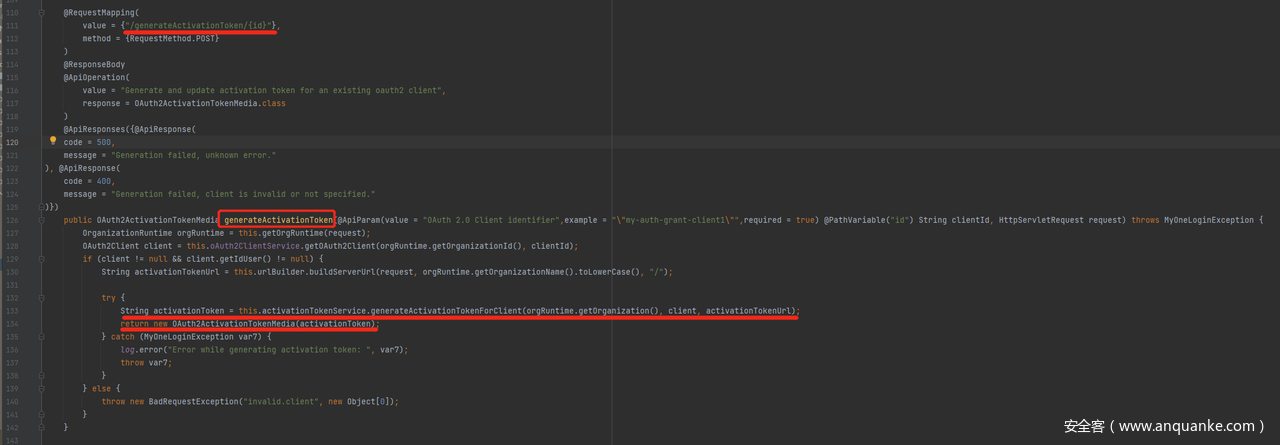Collapse the catch block fold at line 135
Screen dimensions: 1280x445
pos(42,336)
